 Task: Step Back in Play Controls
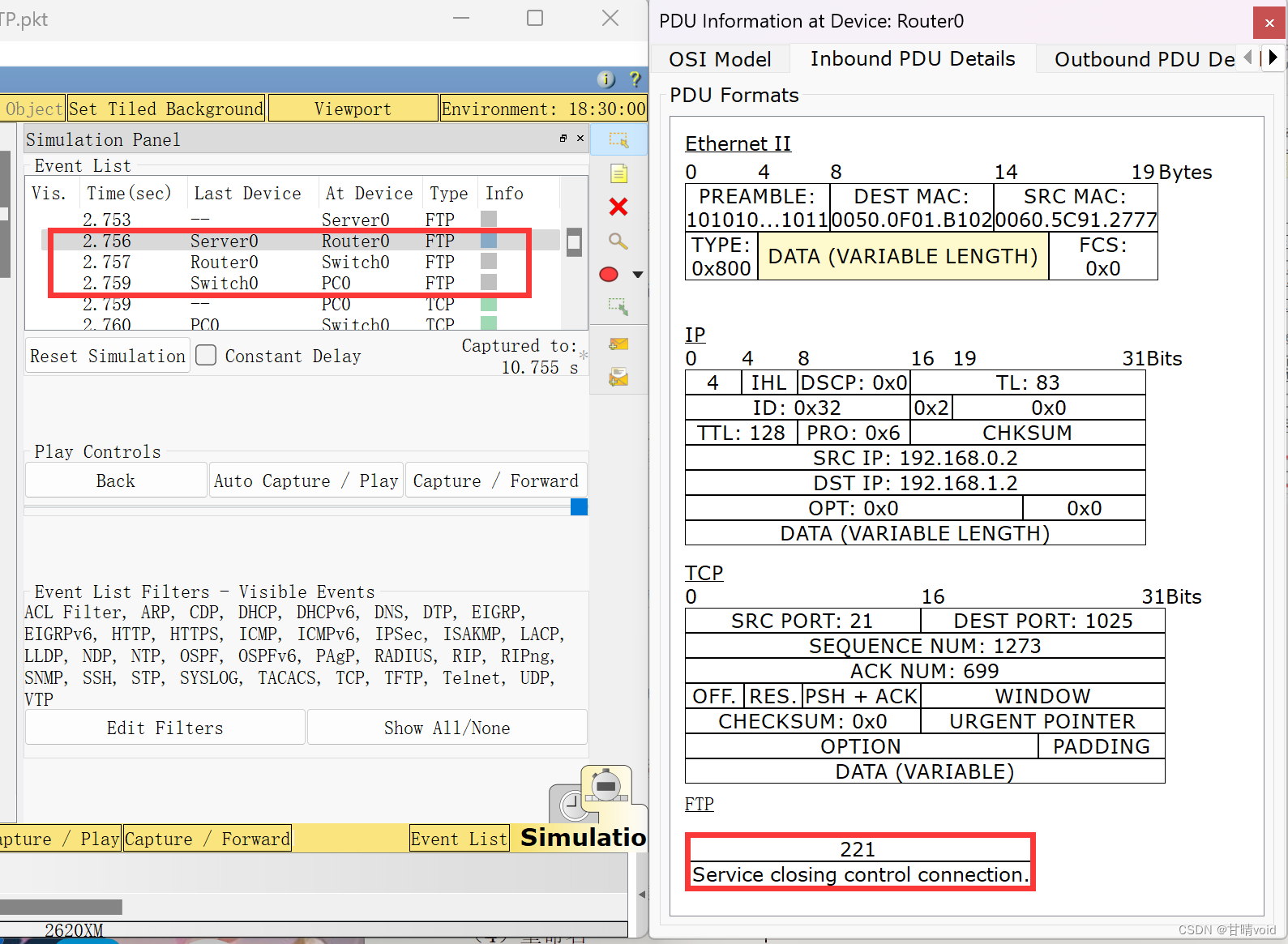116,481
